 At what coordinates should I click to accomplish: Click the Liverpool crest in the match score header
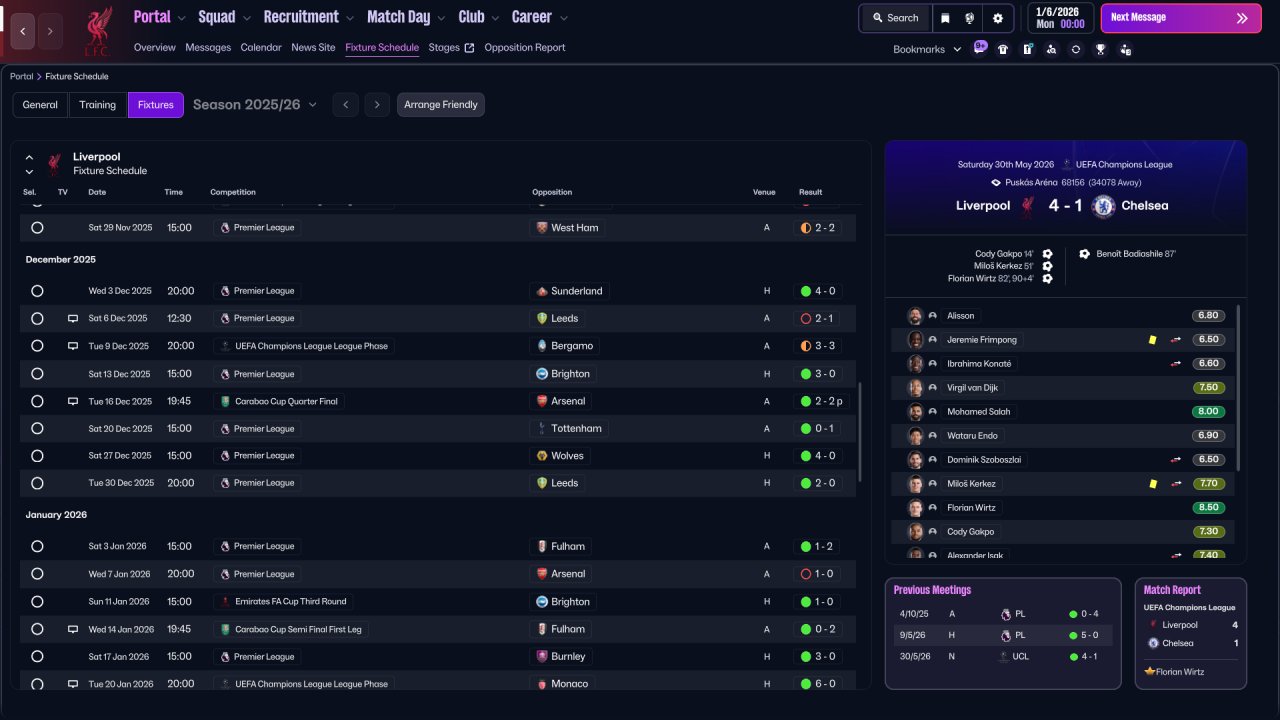(x=1027, y=206)
